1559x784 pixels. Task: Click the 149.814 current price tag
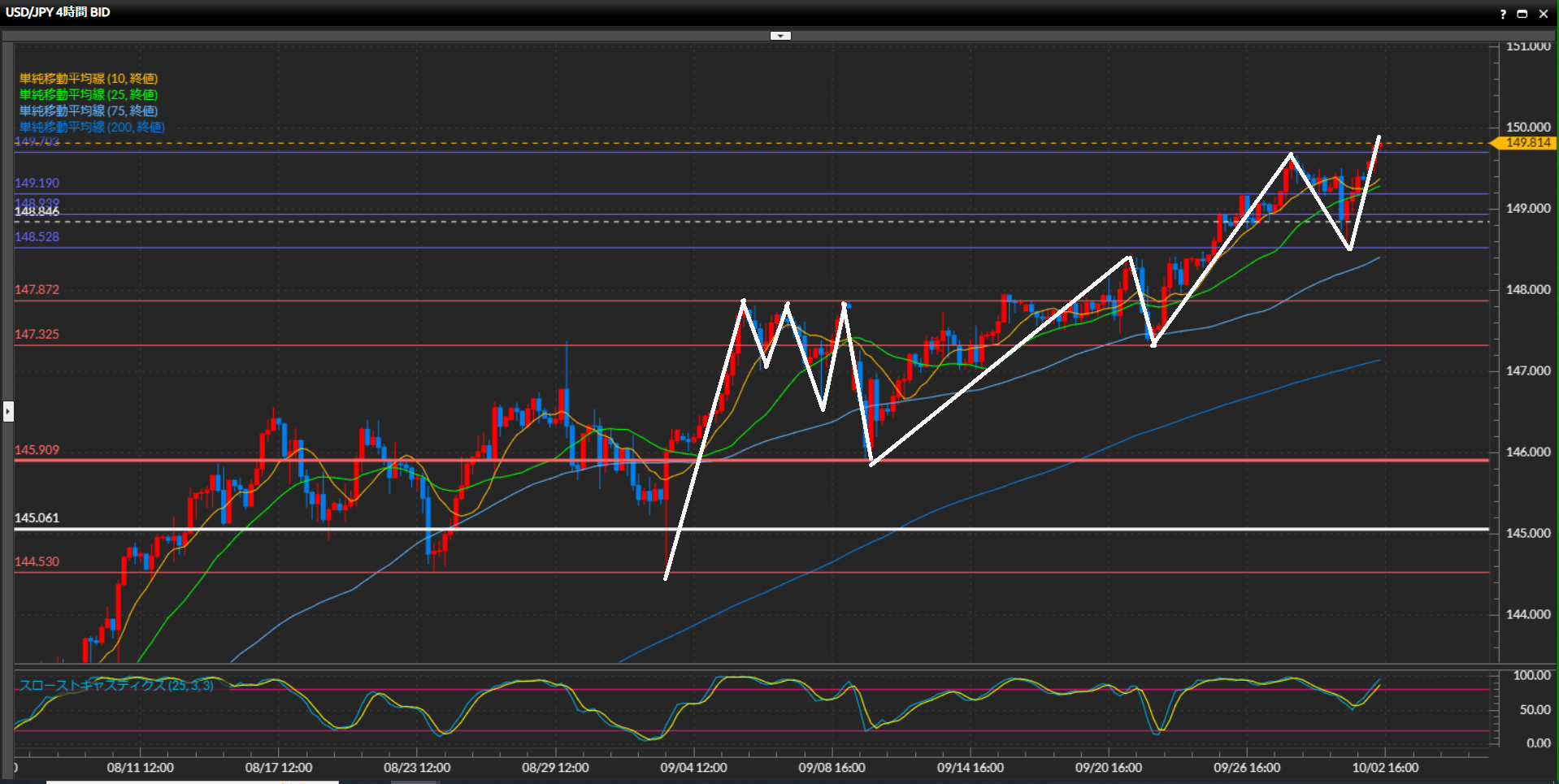(1528, 143)
